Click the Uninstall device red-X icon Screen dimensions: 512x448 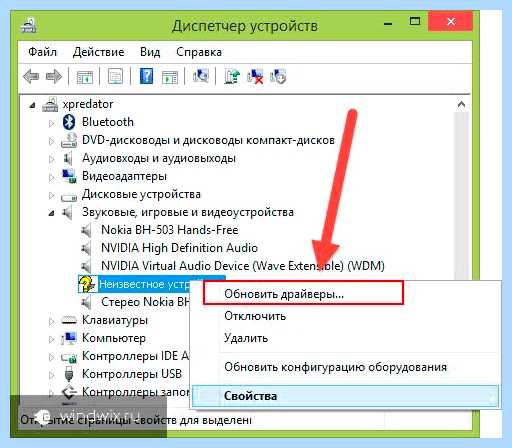255,76
